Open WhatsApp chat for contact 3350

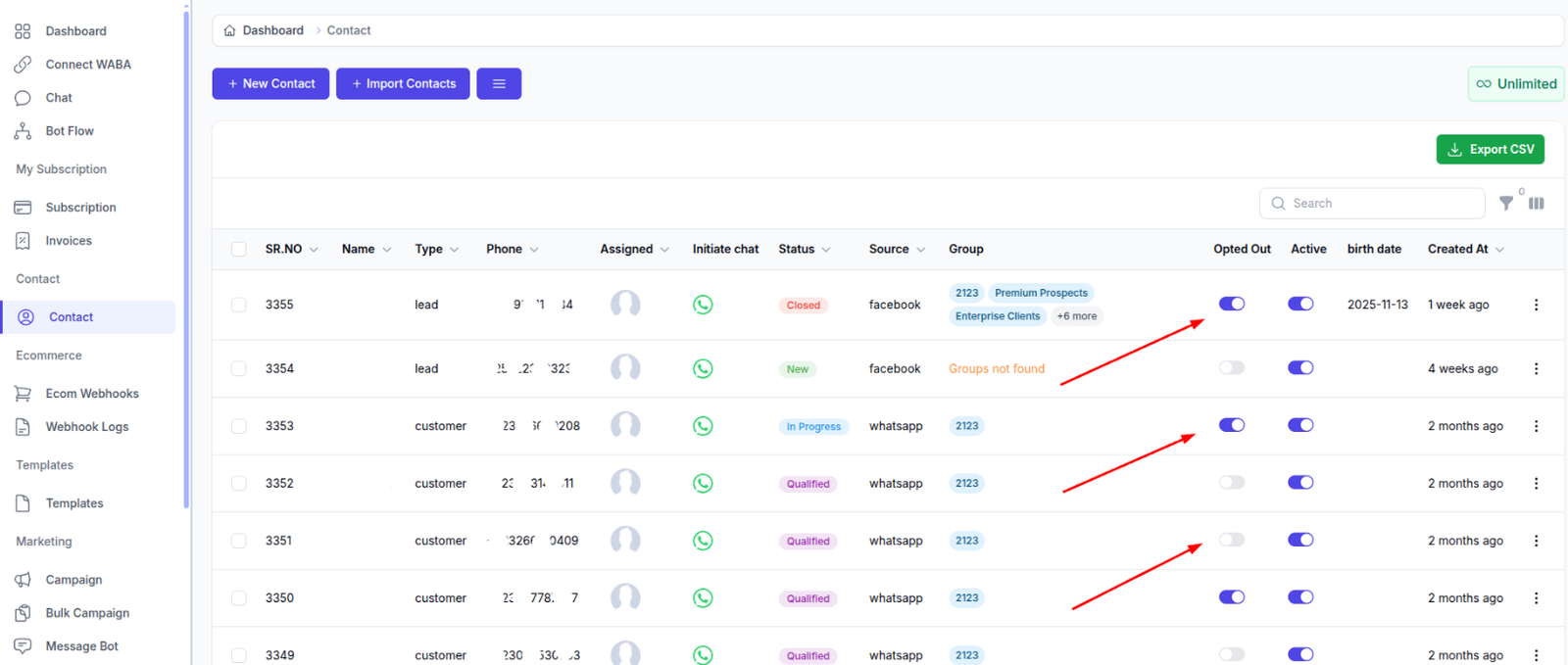point(703,597)
